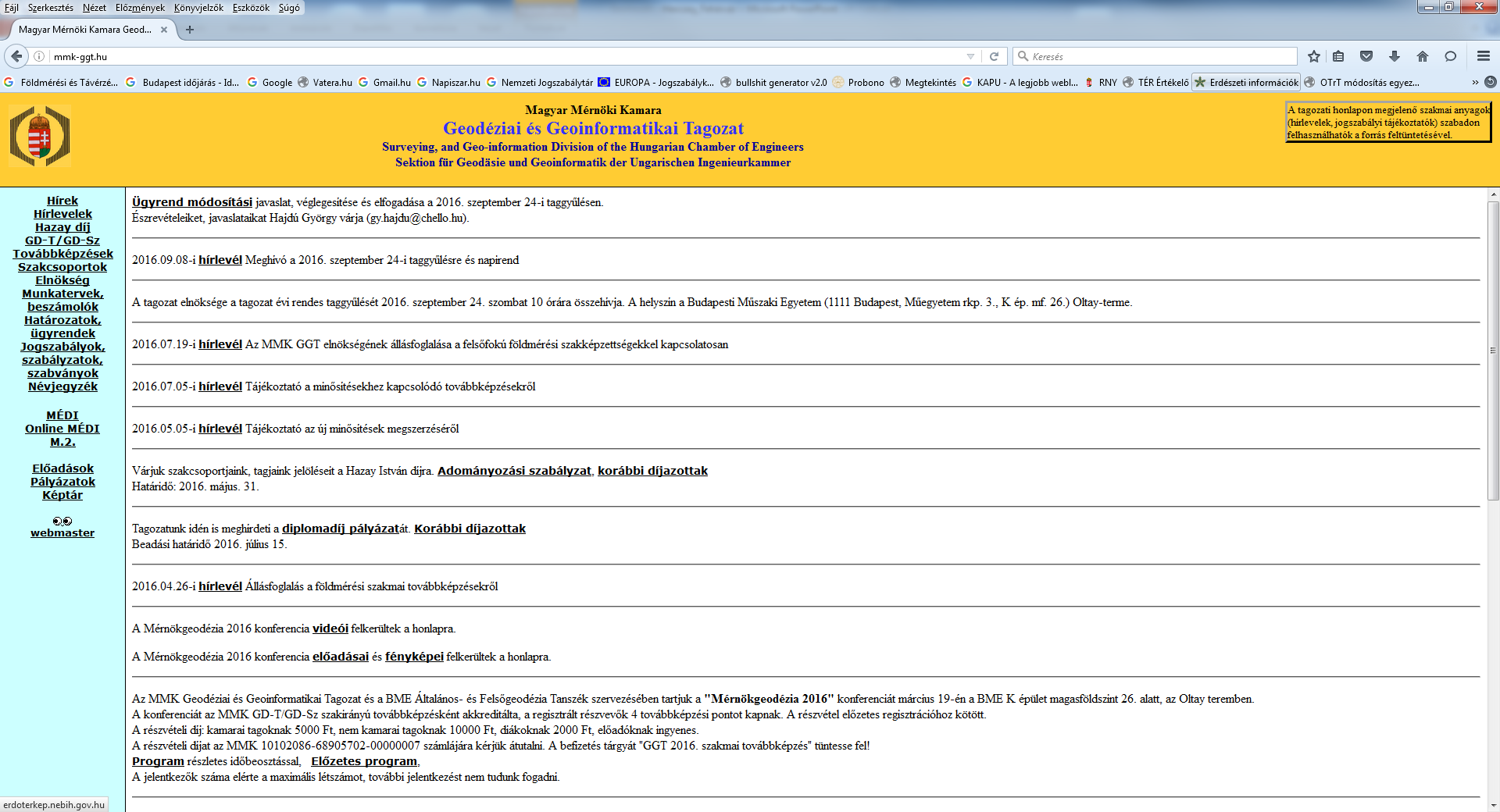The image size is (1500, 812).
Task: Open the downloads arrow icon
Action: pos(1395,56)
